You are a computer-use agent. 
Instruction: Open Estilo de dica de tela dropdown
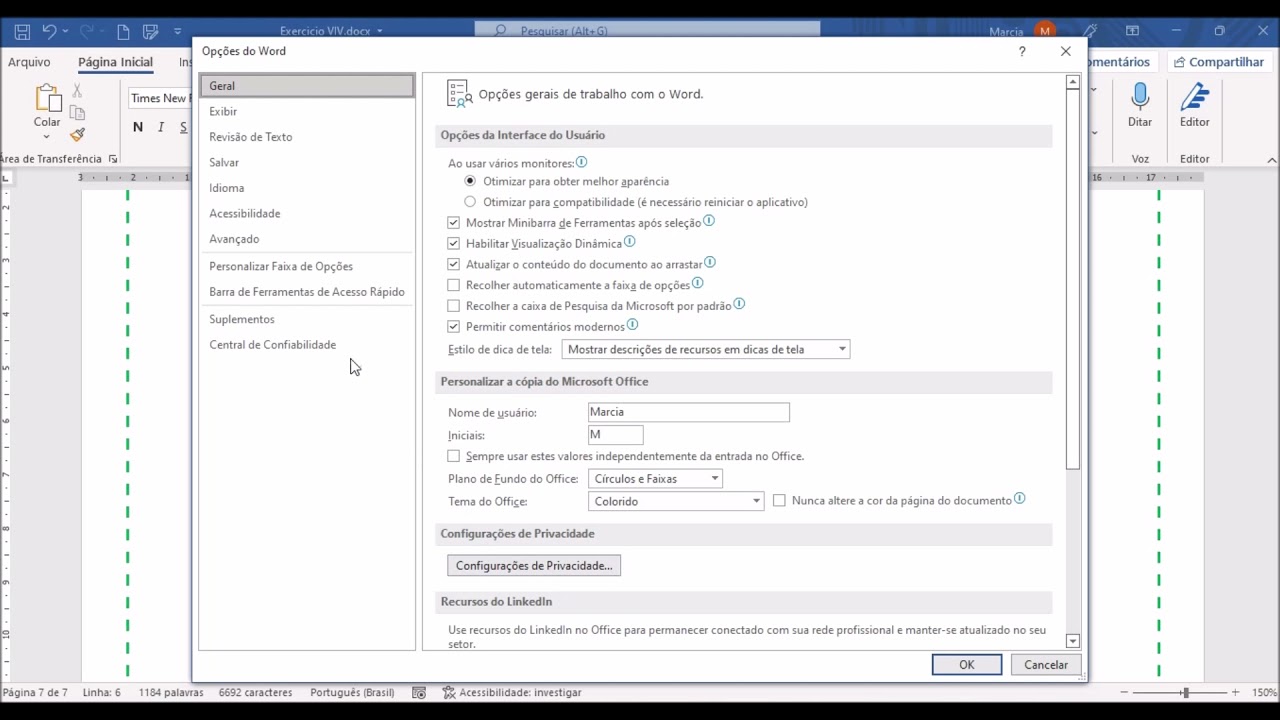[706, 349]
